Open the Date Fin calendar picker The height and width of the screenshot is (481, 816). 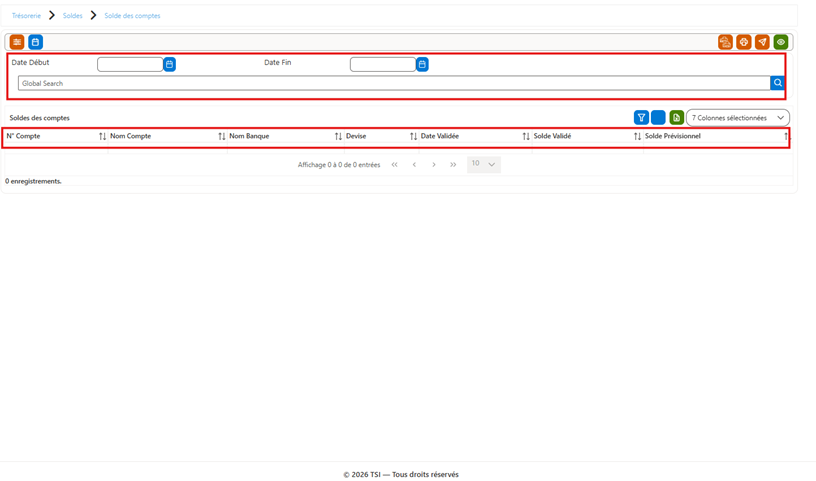tap(422, 64)
